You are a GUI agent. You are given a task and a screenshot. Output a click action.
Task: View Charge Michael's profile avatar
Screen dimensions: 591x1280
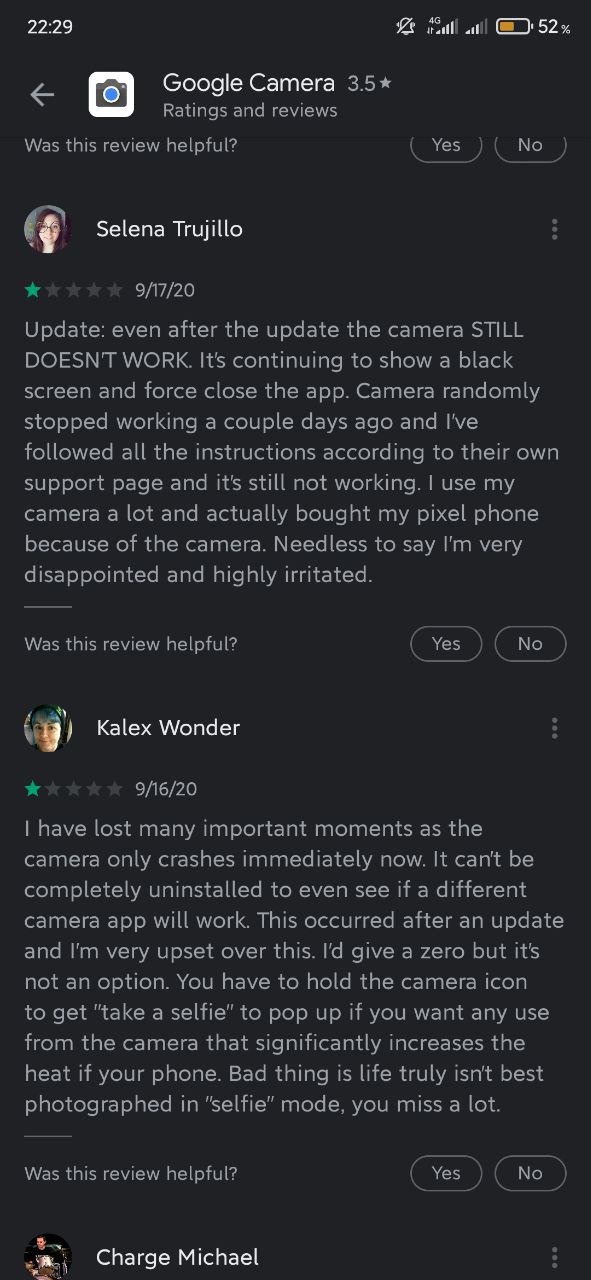click(x=48, y=1257)
